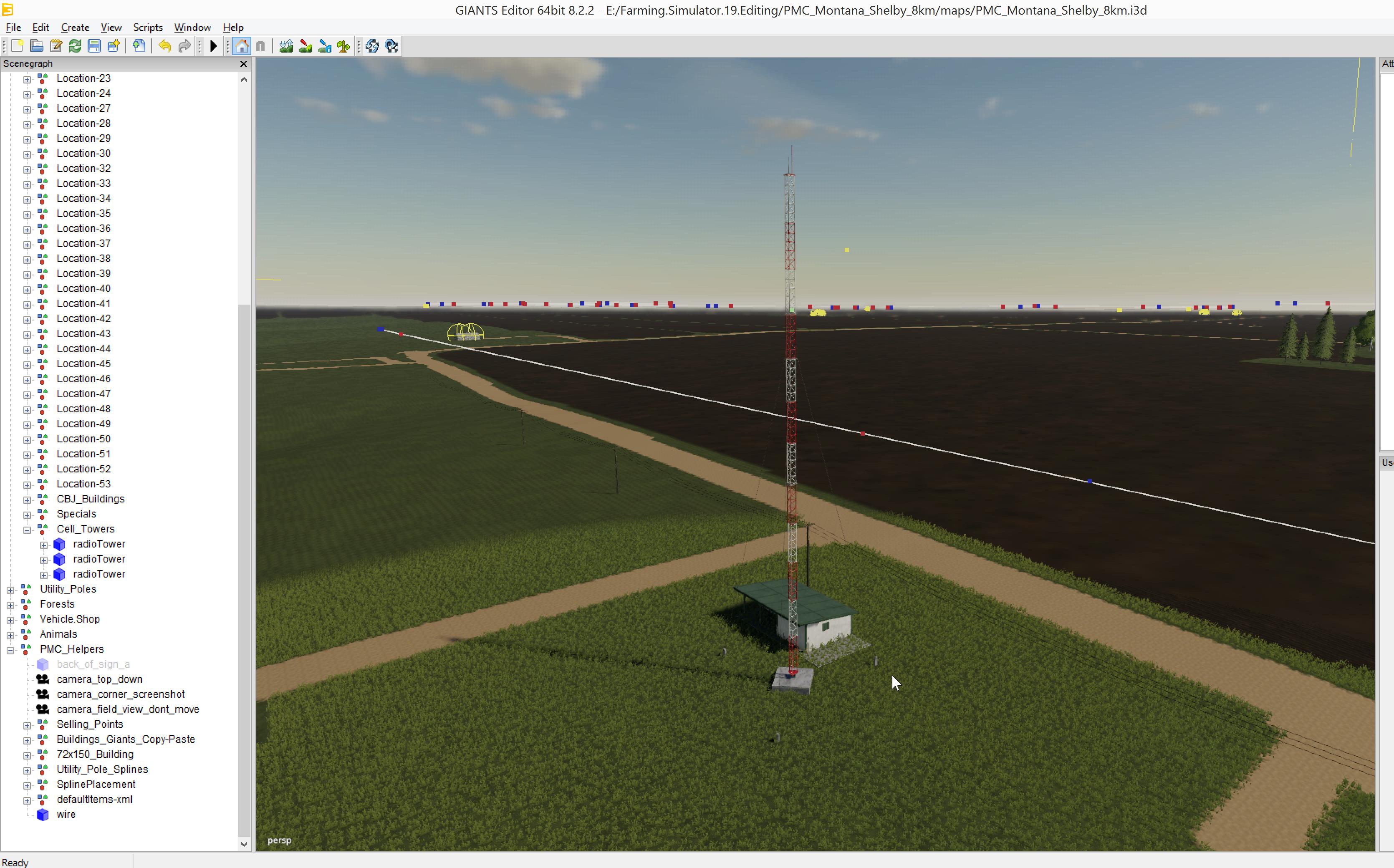
Task: Reload the scene with green arrows icon
Action: 75,46
